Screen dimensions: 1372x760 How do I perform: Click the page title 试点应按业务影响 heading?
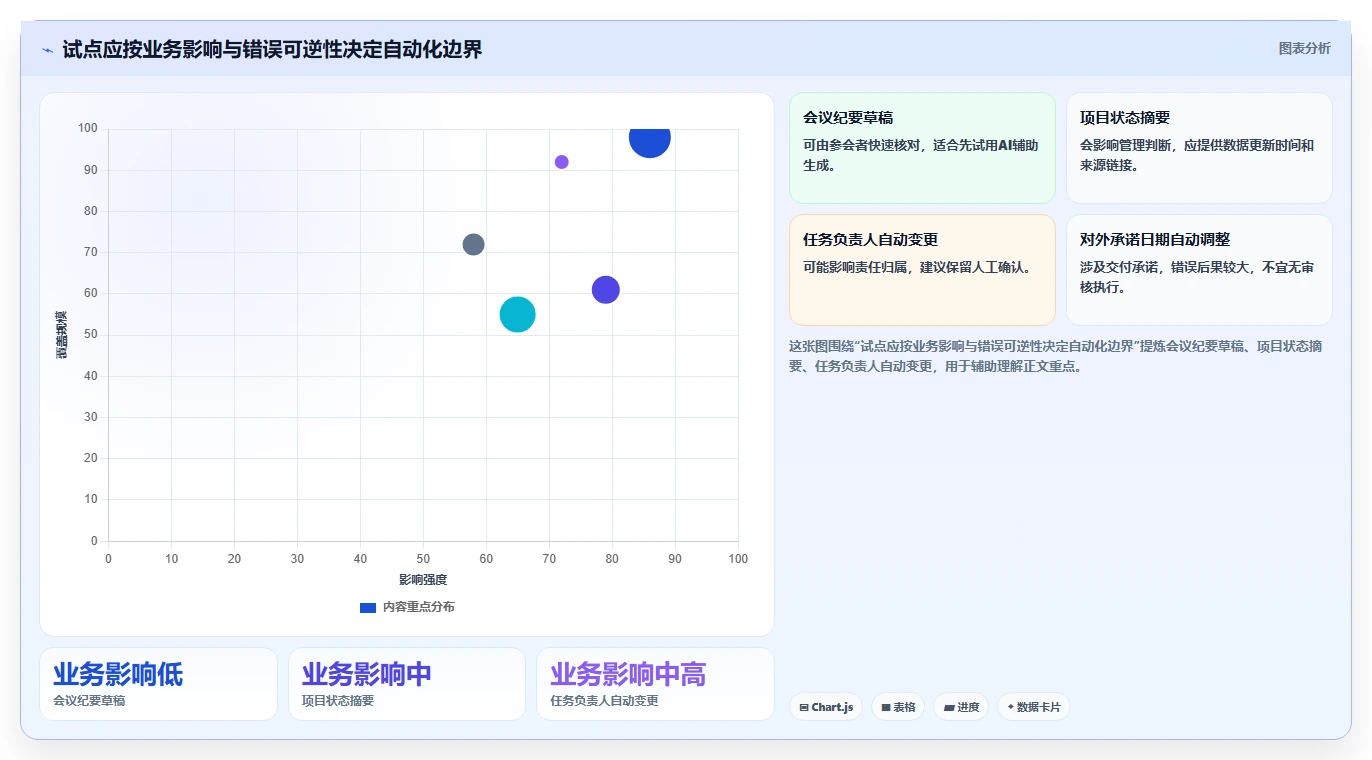pyautogui.click(x=272, y=49)
